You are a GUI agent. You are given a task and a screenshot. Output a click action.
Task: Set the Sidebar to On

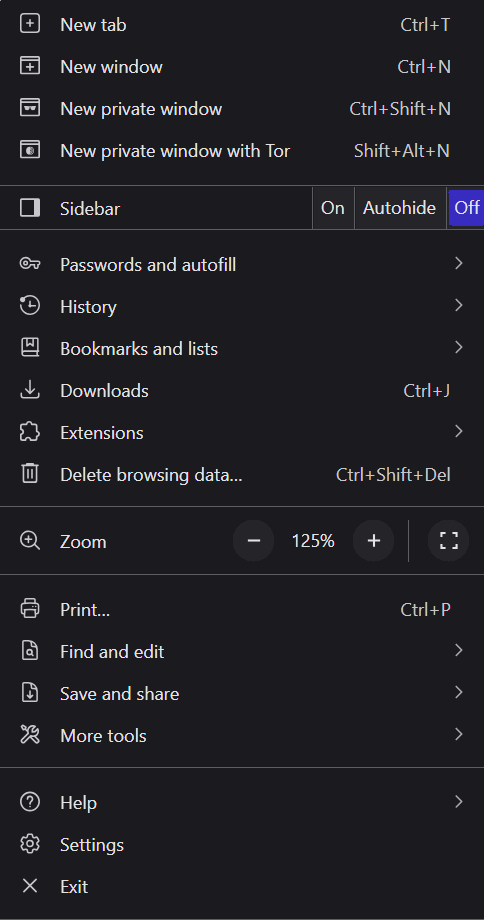333,208
